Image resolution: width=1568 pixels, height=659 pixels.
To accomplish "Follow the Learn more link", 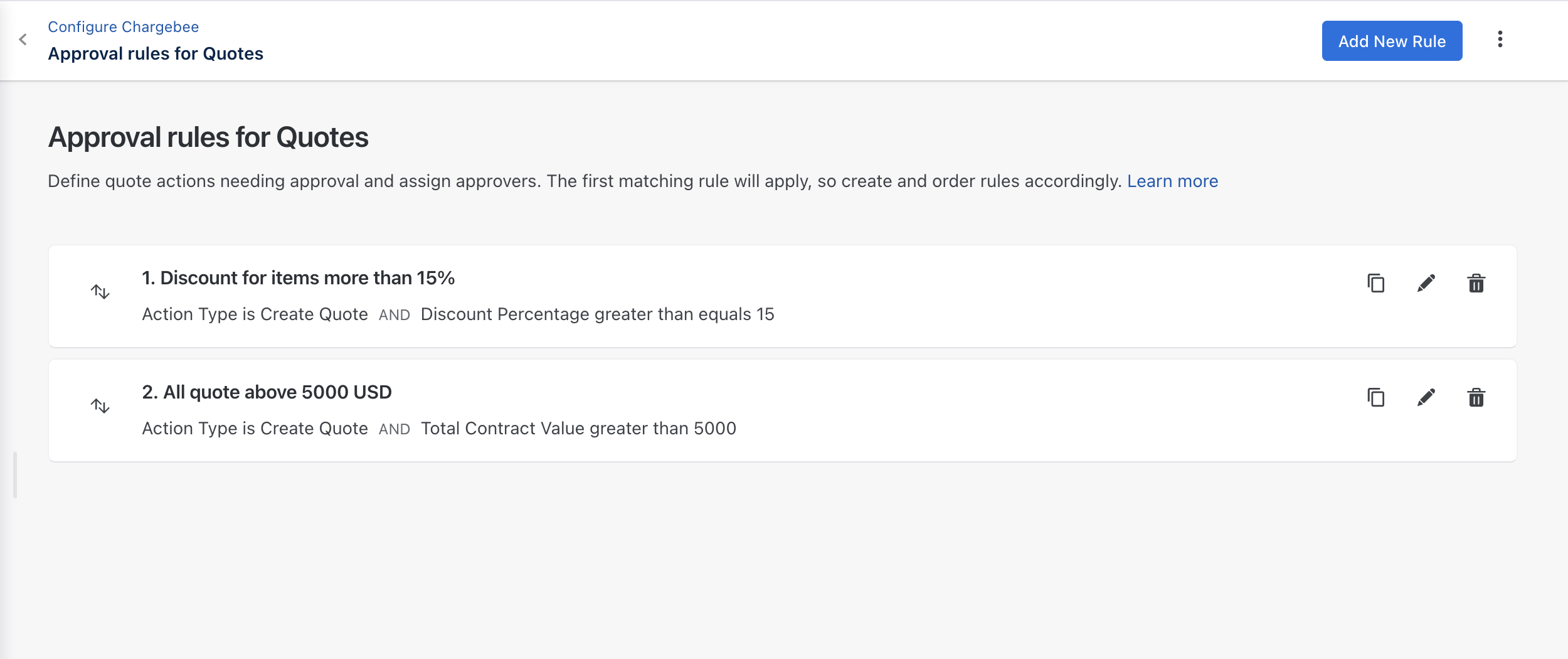I will point(1172,181).
